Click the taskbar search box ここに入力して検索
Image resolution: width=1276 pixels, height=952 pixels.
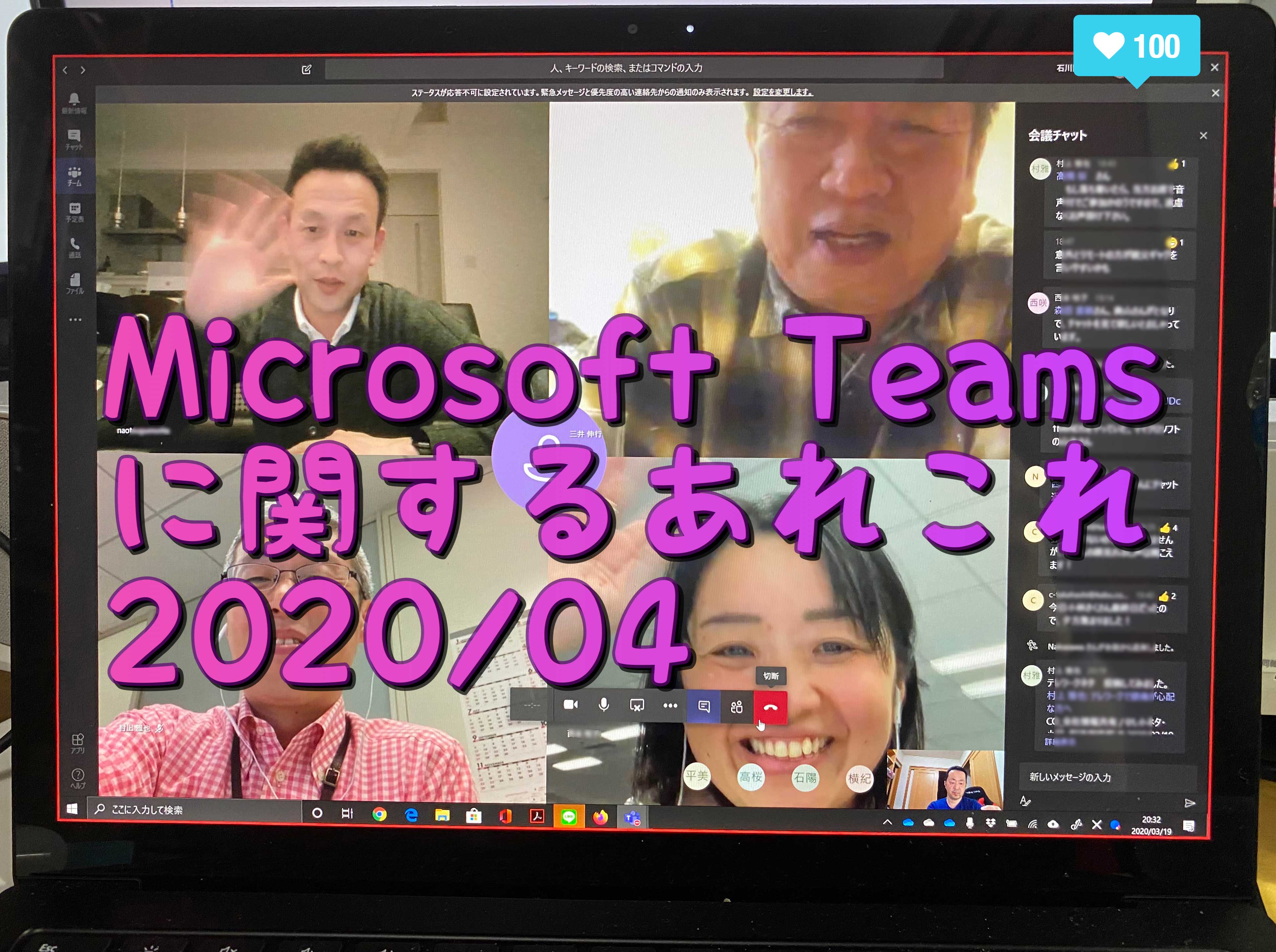pyautogui.click(x=194, y=810)
